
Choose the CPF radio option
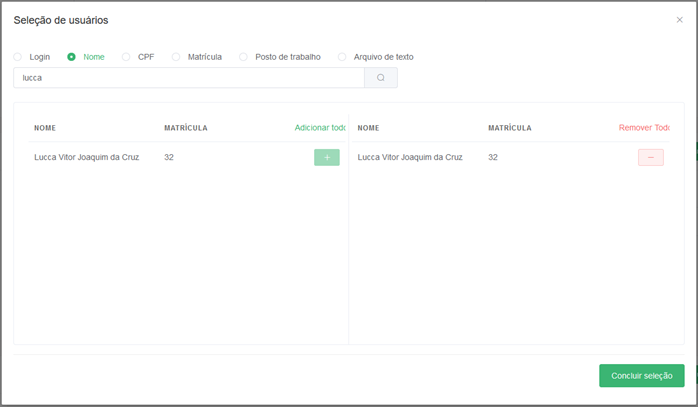126,57
